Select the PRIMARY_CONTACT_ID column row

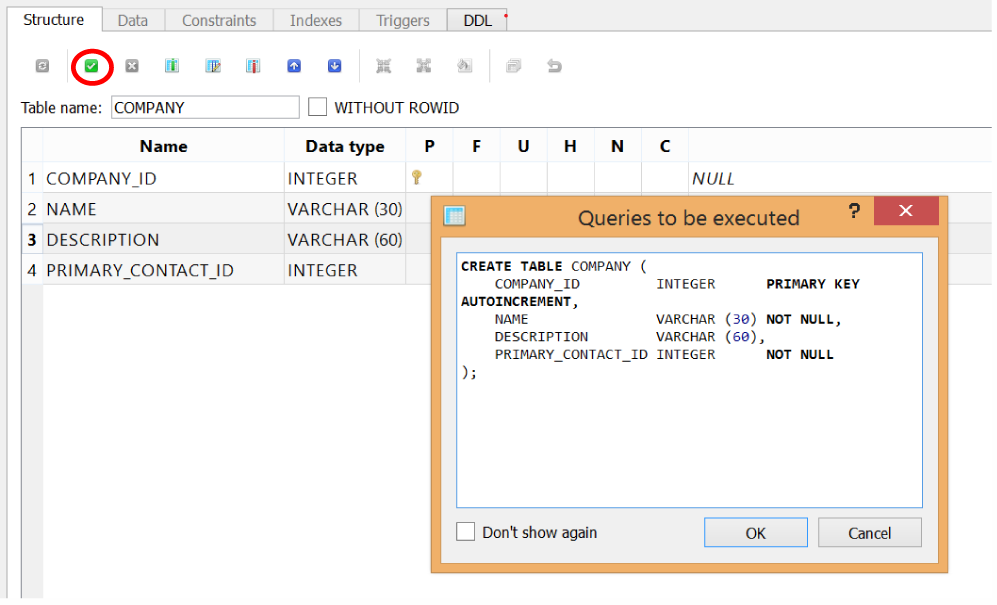click(x=139, y=270)
